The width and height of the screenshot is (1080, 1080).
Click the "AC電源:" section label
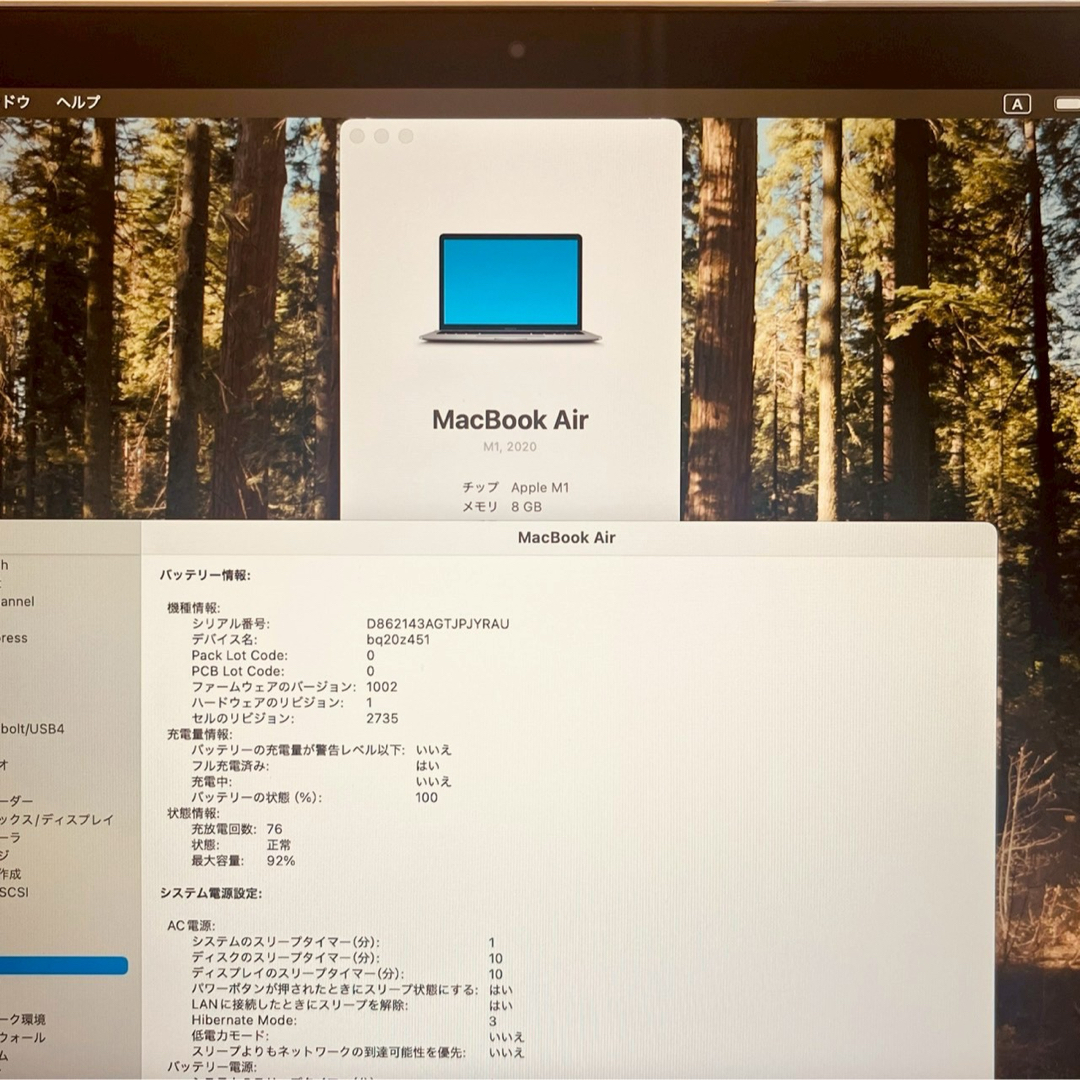click(191, 926)
